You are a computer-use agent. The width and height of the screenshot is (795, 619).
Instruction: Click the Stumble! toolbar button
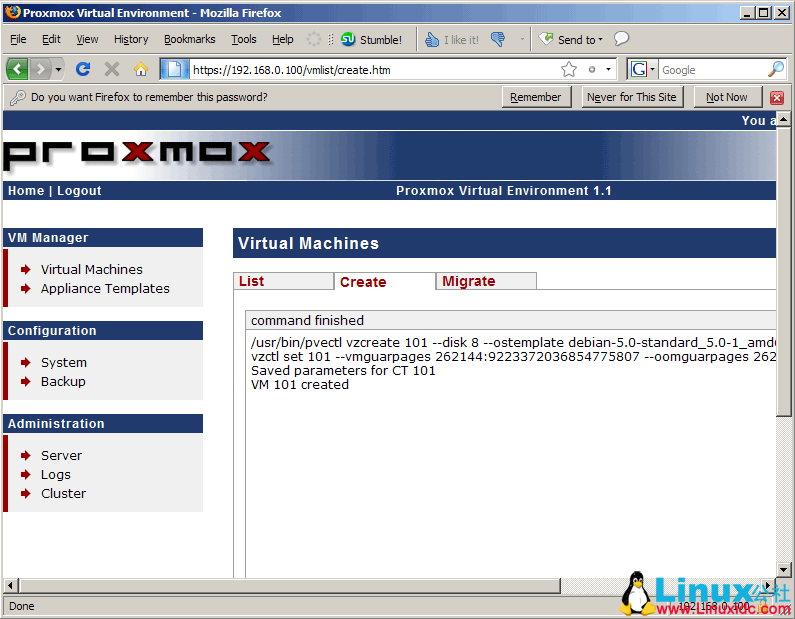(372, 40)
